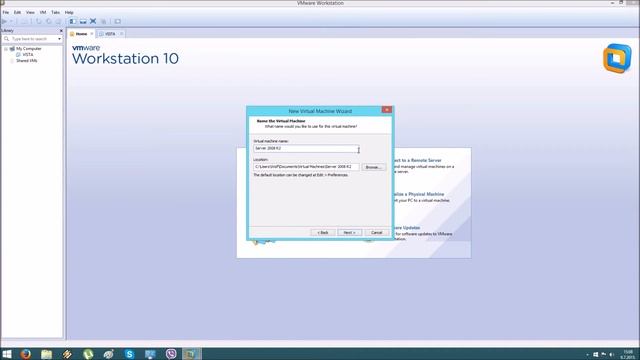Click the volume icon in system tray
This screenshot has height=360, width=640.
tap(611, 354)
